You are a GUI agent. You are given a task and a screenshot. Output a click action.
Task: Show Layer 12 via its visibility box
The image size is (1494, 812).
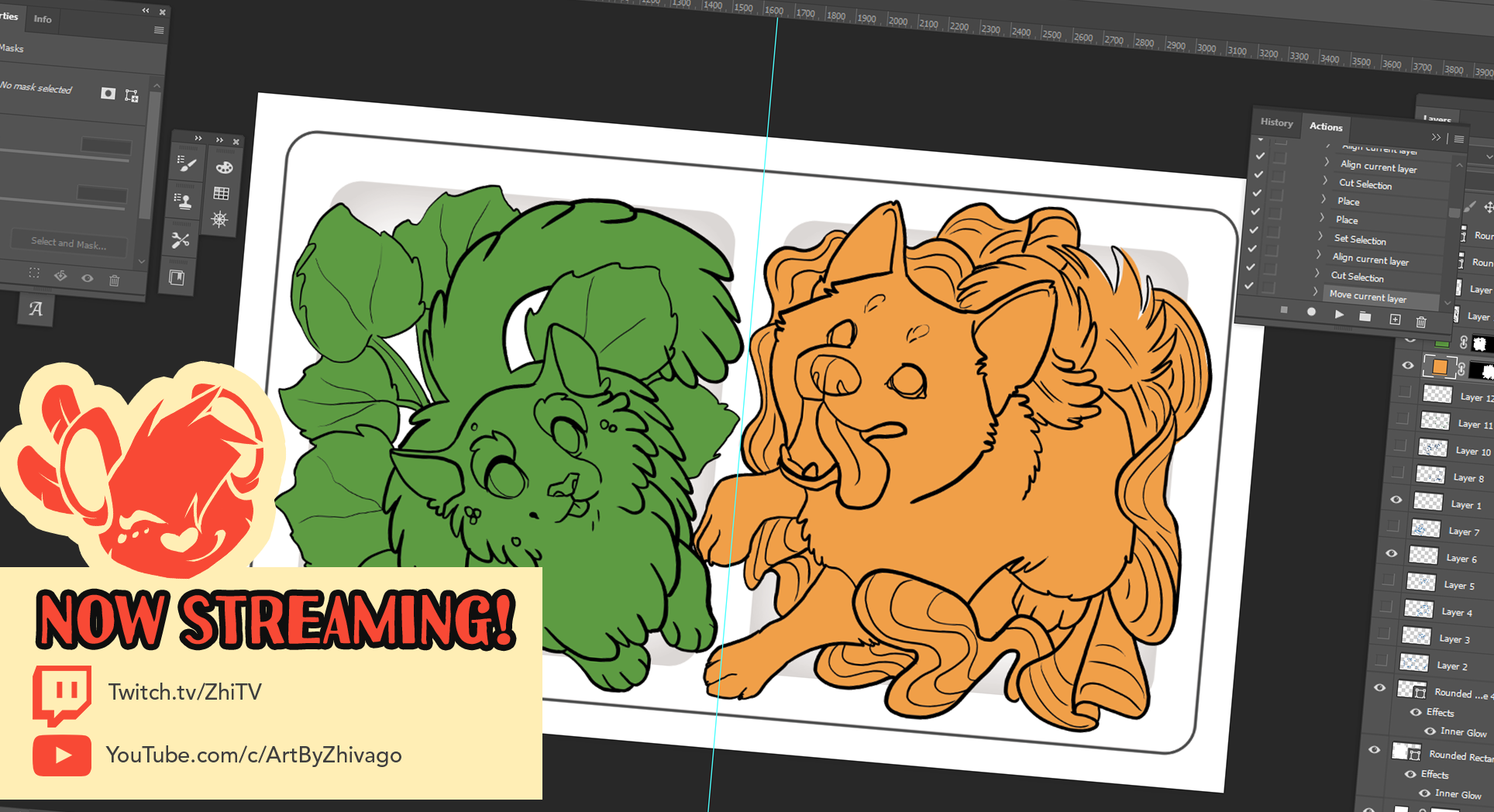pos(1405,392)
